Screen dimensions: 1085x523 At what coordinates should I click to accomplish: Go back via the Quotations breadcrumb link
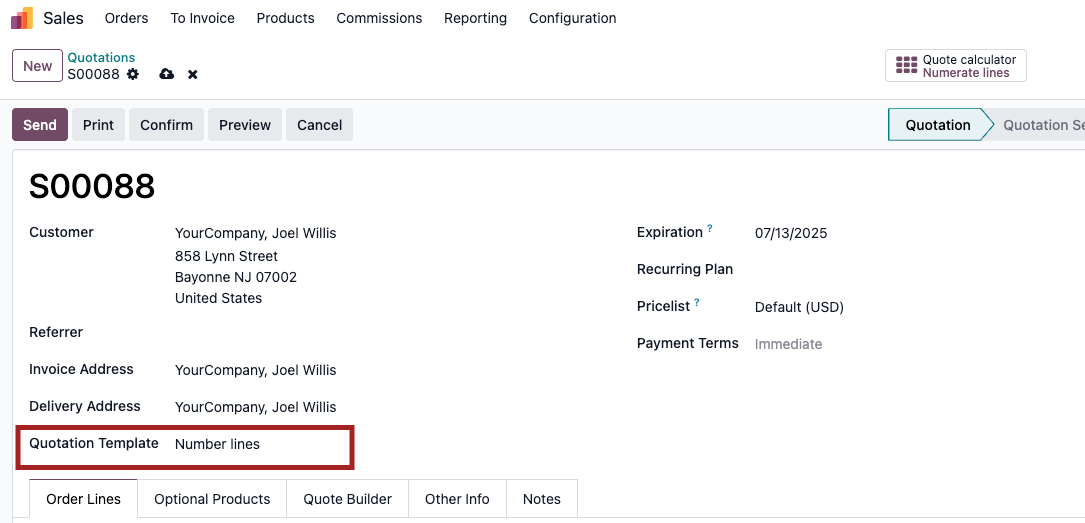(x=101, y=57)
